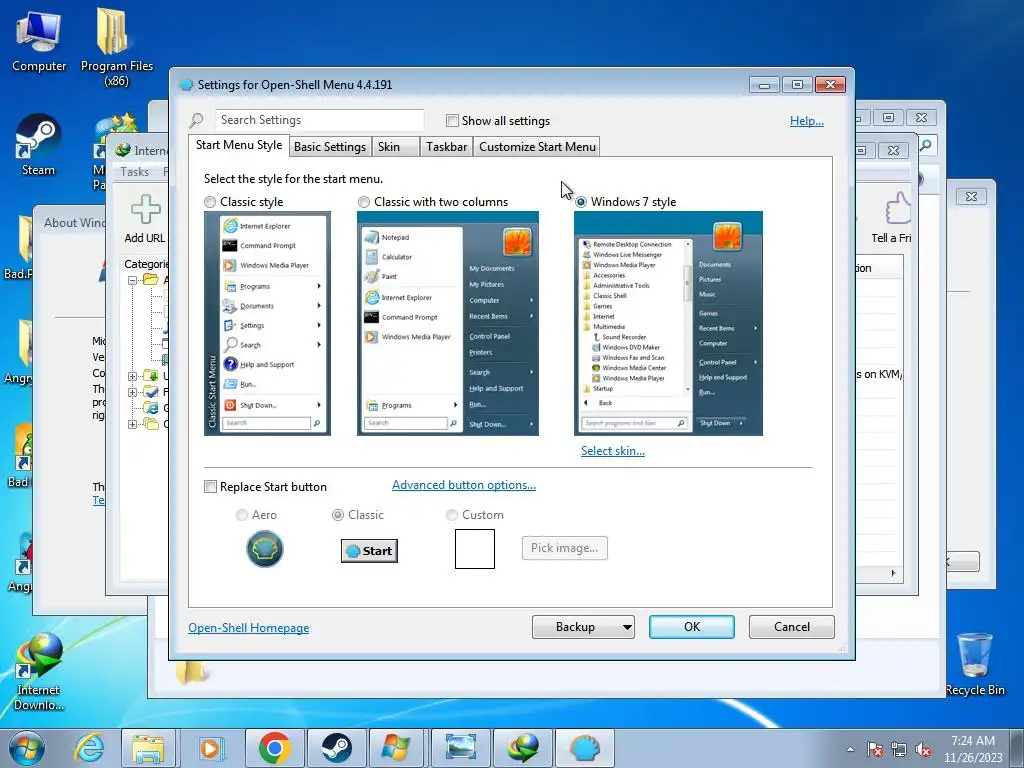The height and width of the screenshot is (768, 1024).
Task: Click the Add URL icon in Download Manager
Action: click(145, 210)
